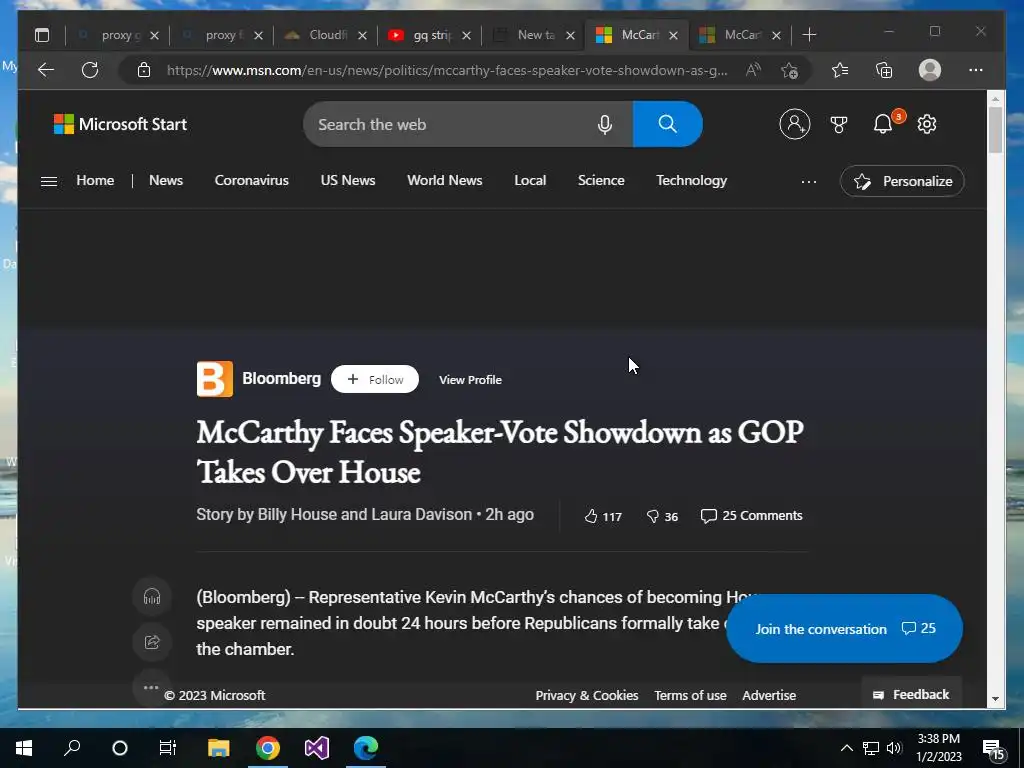Viewport: 1024px width, 768px height.
Task: Open the Science section
Action: 601,181
